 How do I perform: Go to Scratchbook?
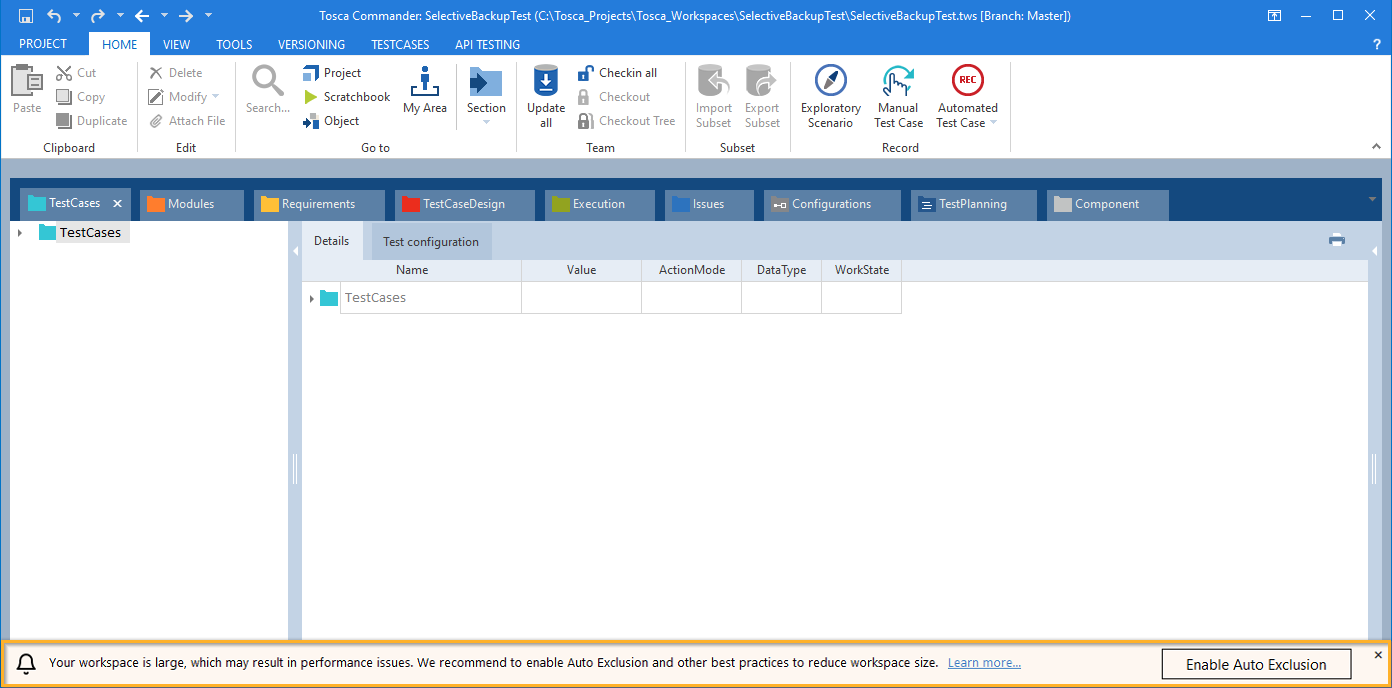(347, 97)
